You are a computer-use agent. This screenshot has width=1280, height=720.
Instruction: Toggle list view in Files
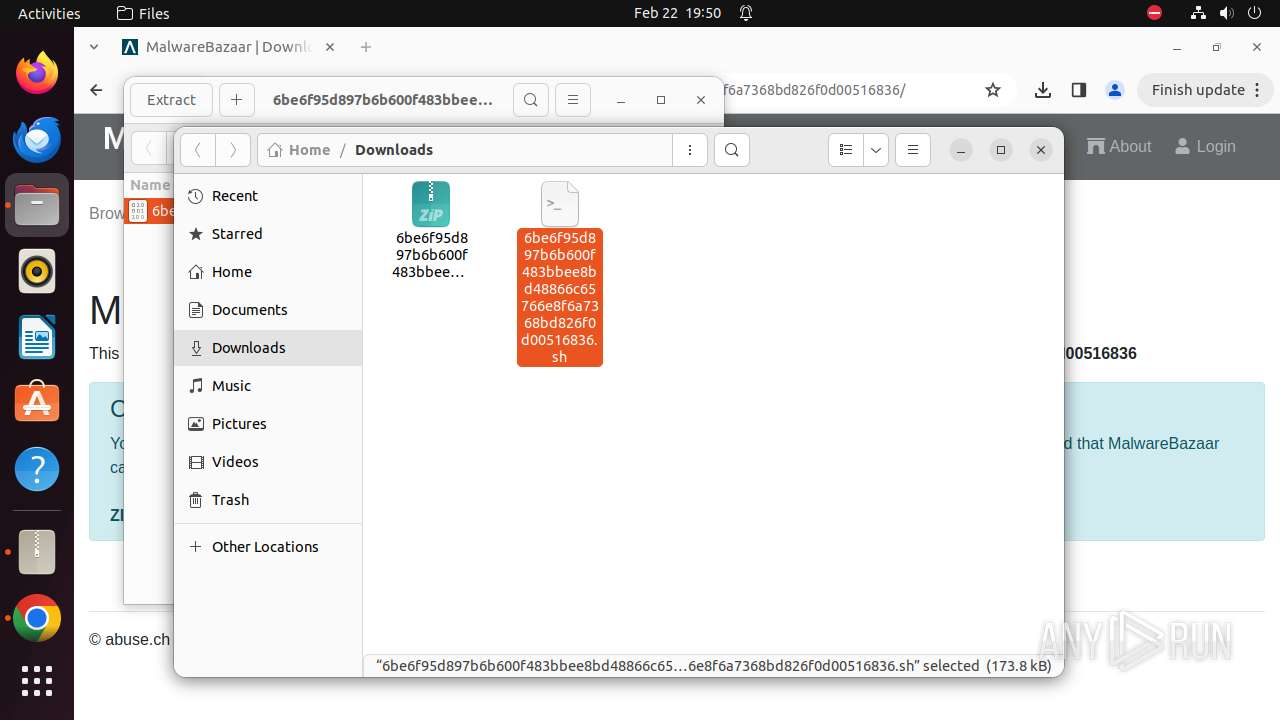click(846, 150)
